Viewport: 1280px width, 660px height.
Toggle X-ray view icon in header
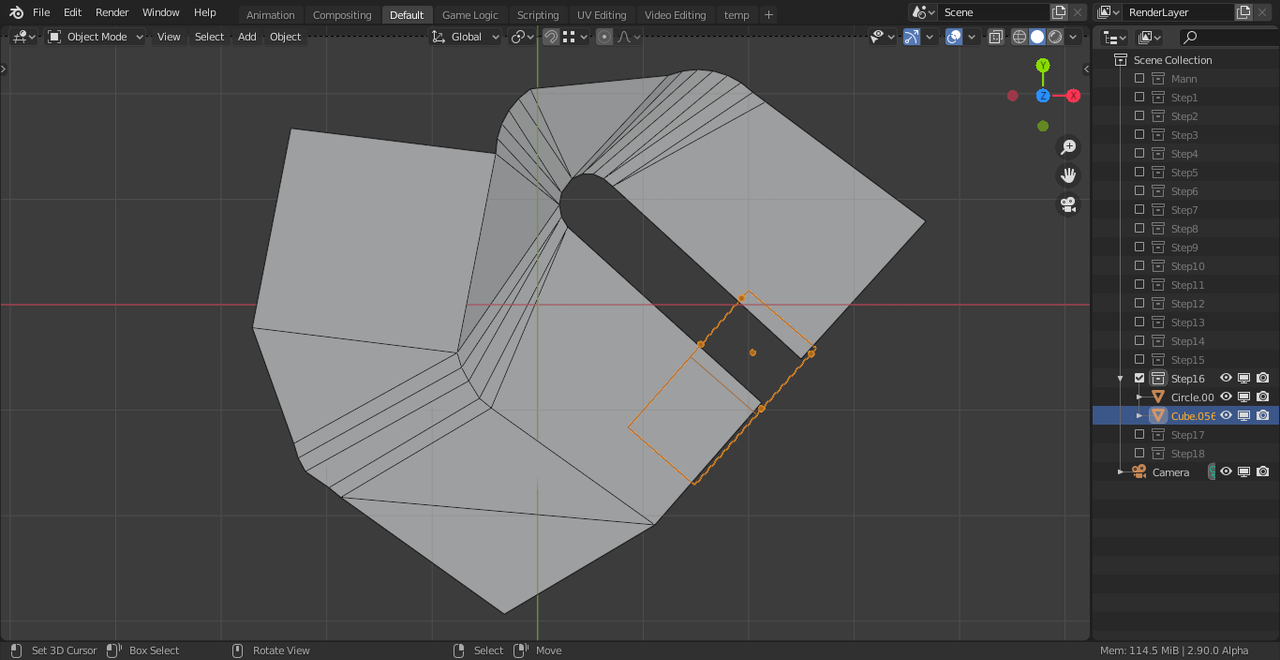click(996, 37)
